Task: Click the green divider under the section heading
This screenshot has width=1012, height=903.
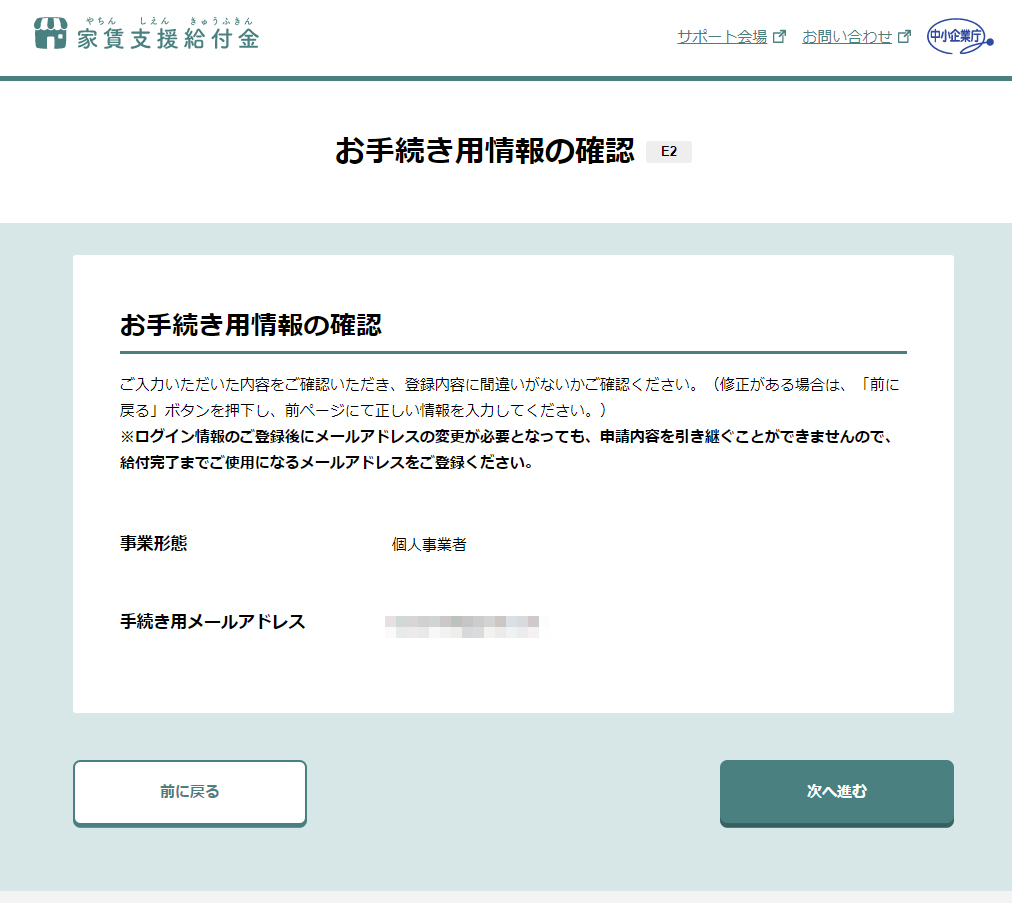Action: pos(512,352)
